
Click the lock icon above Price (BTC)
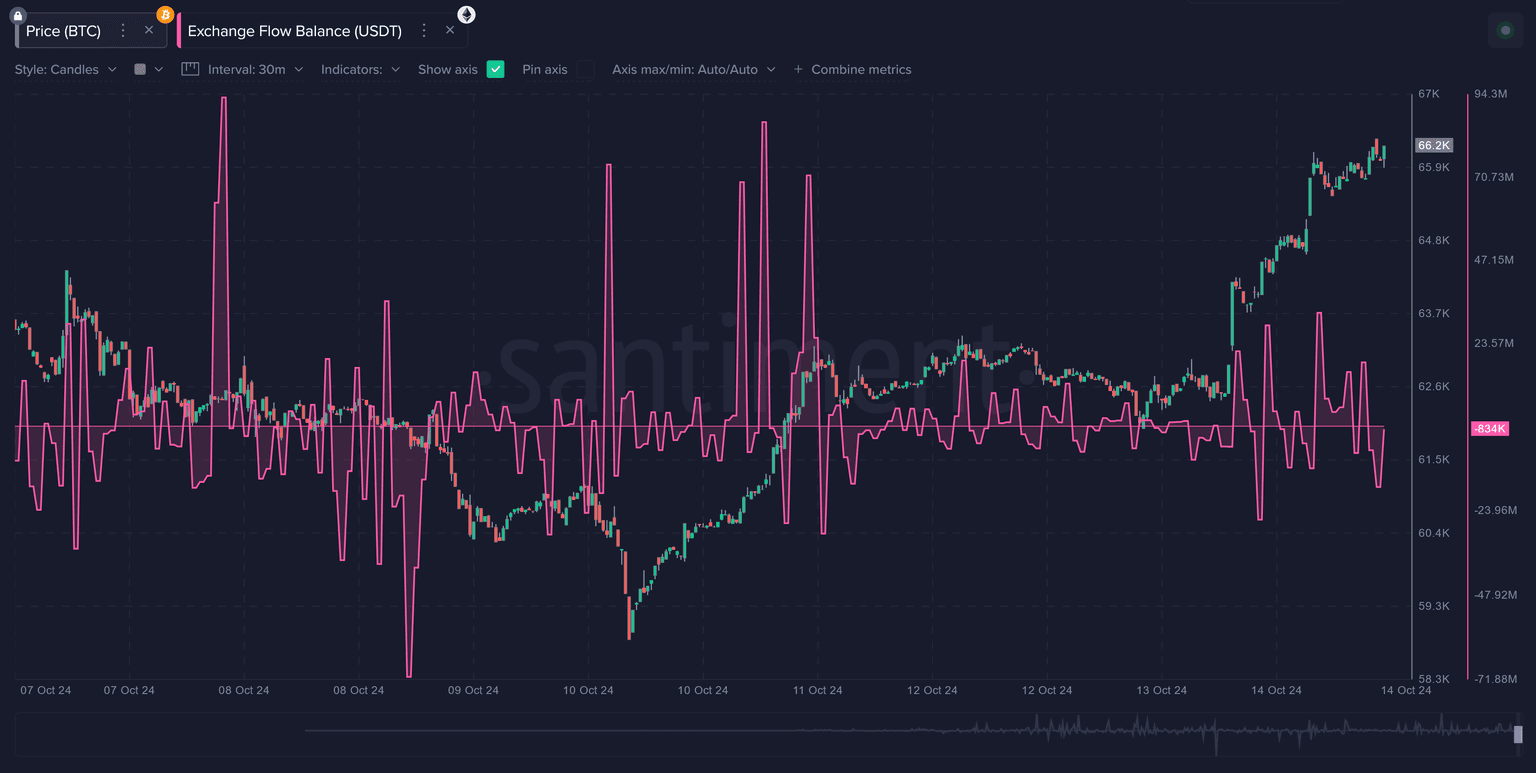[x=17, y=16]
